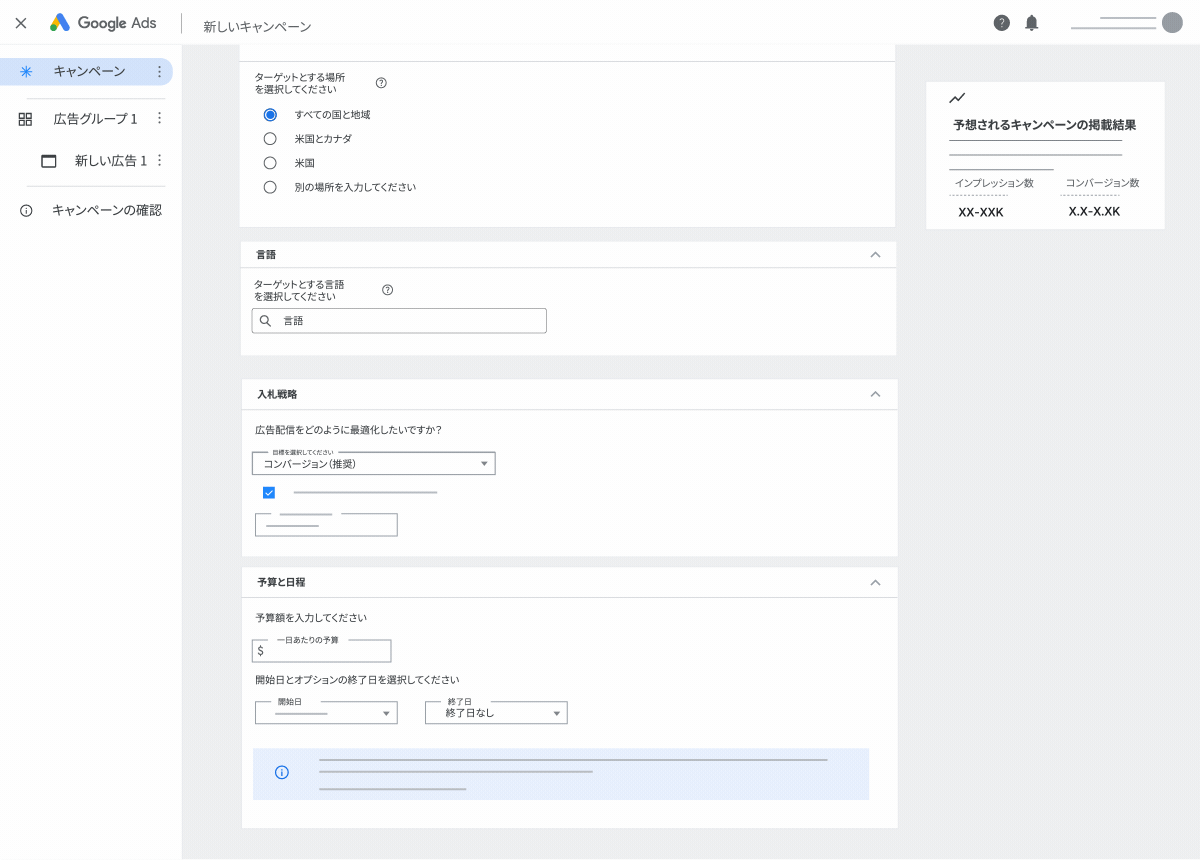Open the 終了日 終了日なし dropdown
The width and height of the screenshot is (1200, 860).
(x=496, y=713)
